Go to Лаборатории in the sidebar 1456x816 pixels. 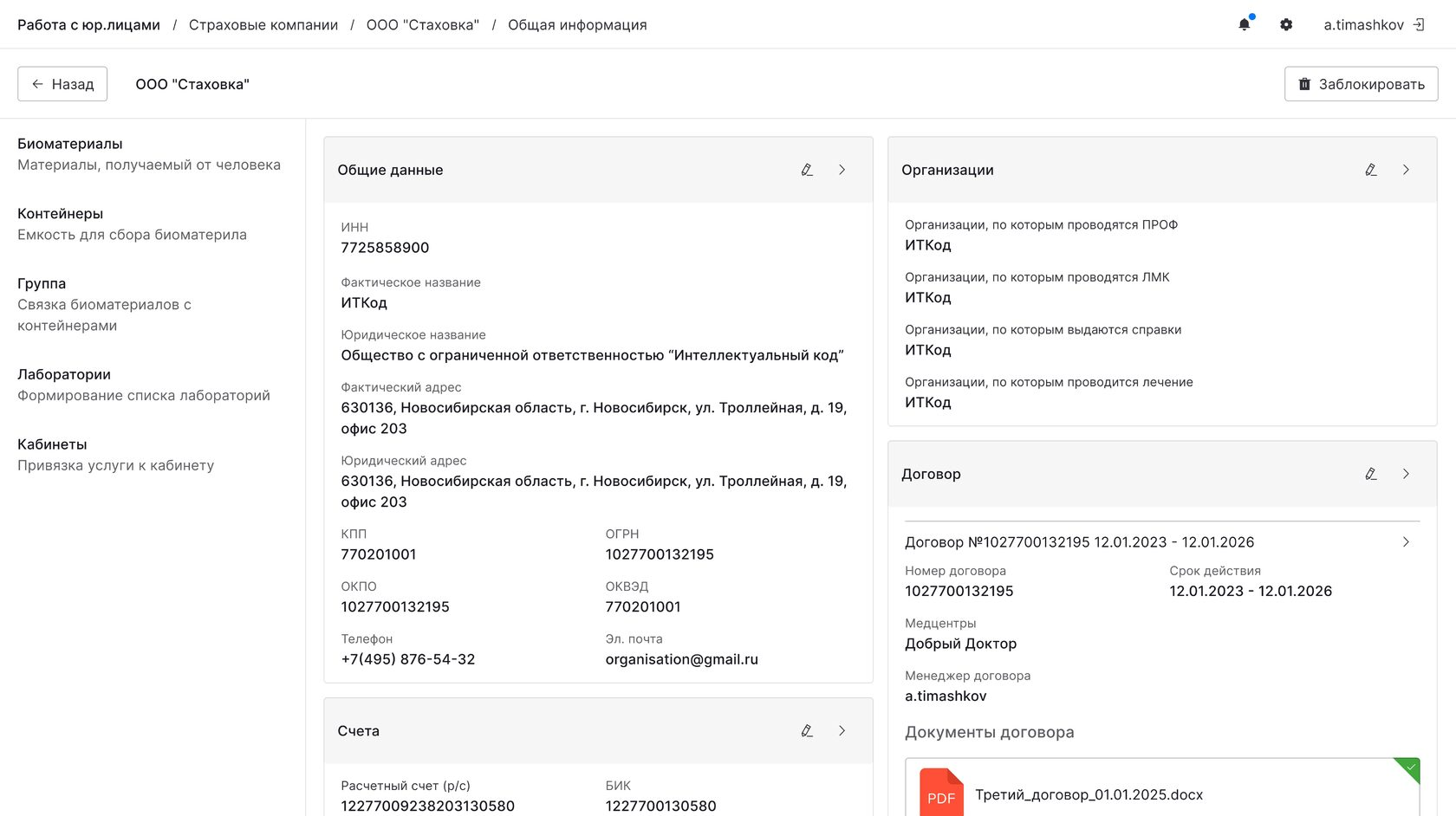(64, 374)
